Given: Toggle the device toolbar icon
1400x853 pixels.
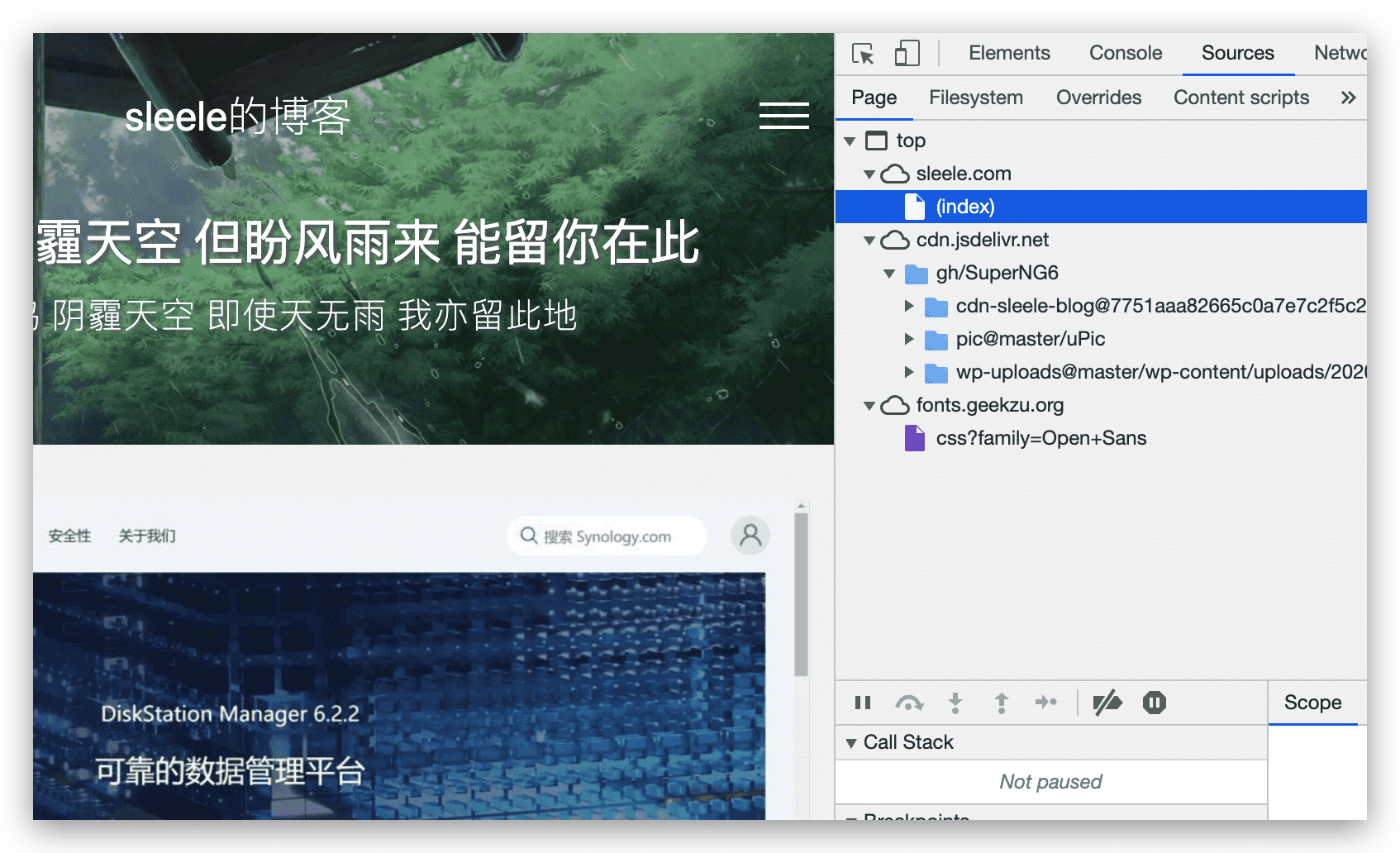Looking at the screenshot, I should coord(907,54).
